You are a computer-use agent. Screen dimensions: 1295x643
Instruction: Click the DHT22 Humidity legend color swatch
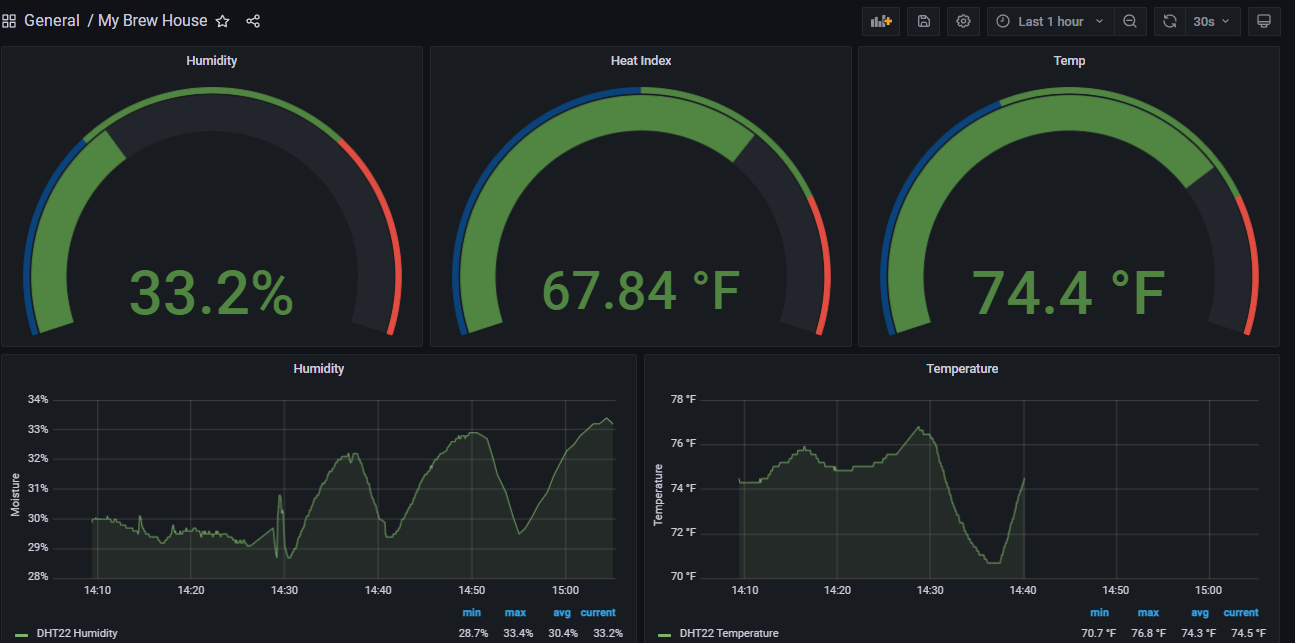click(x=22, y=634)
